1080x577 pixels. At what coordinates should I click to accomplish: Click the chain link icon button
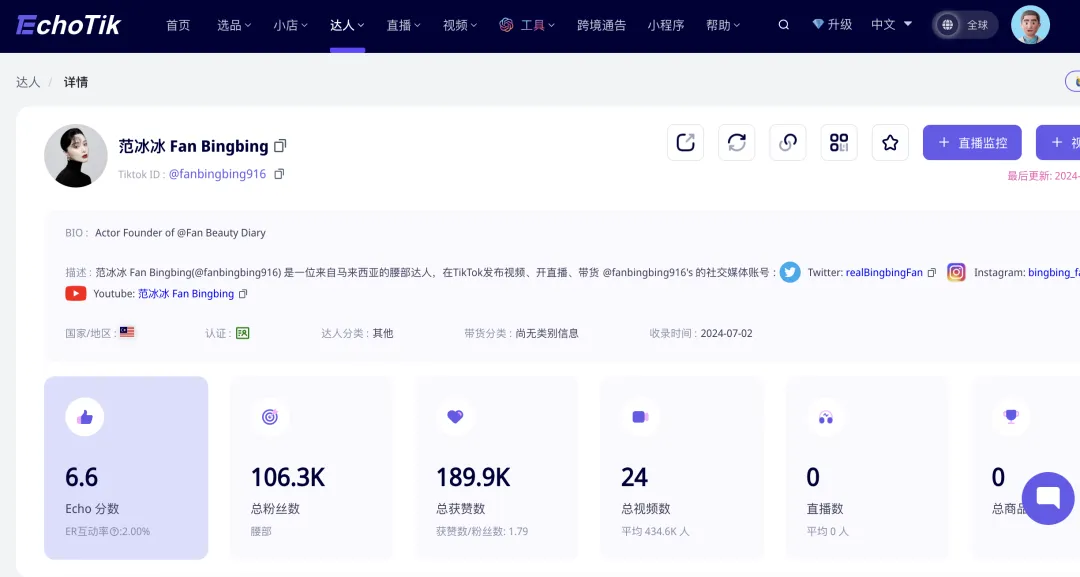tap(788, 143)
